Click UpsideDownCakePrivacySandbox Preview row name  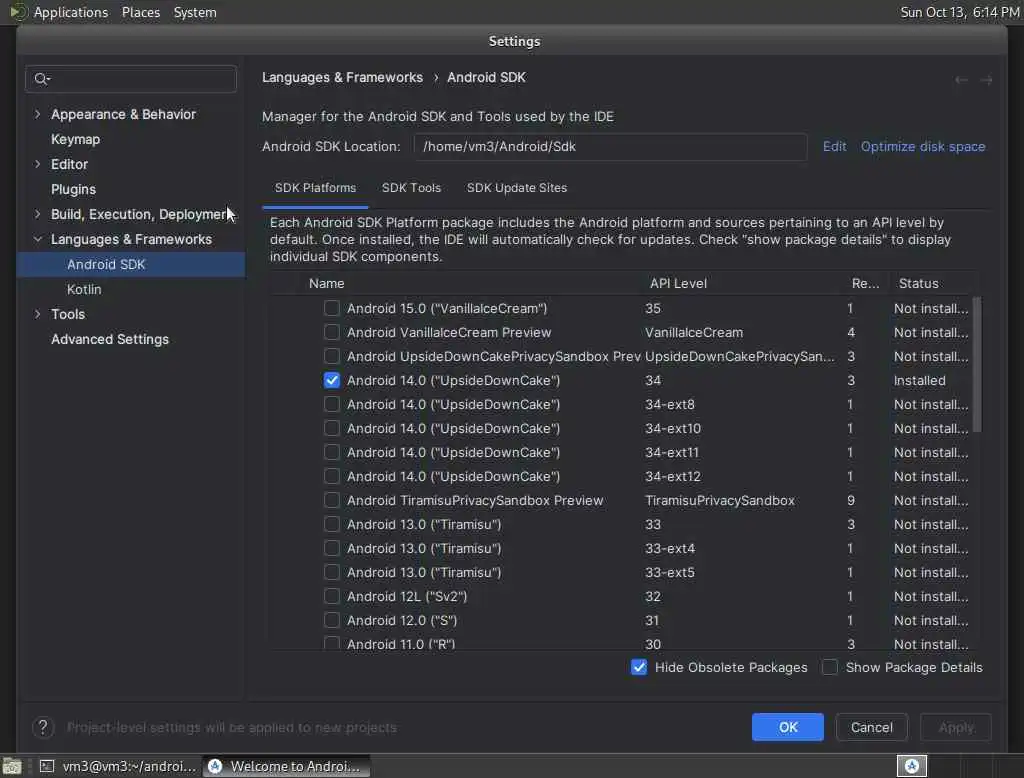pyautogui.click(x=494, y=357)
